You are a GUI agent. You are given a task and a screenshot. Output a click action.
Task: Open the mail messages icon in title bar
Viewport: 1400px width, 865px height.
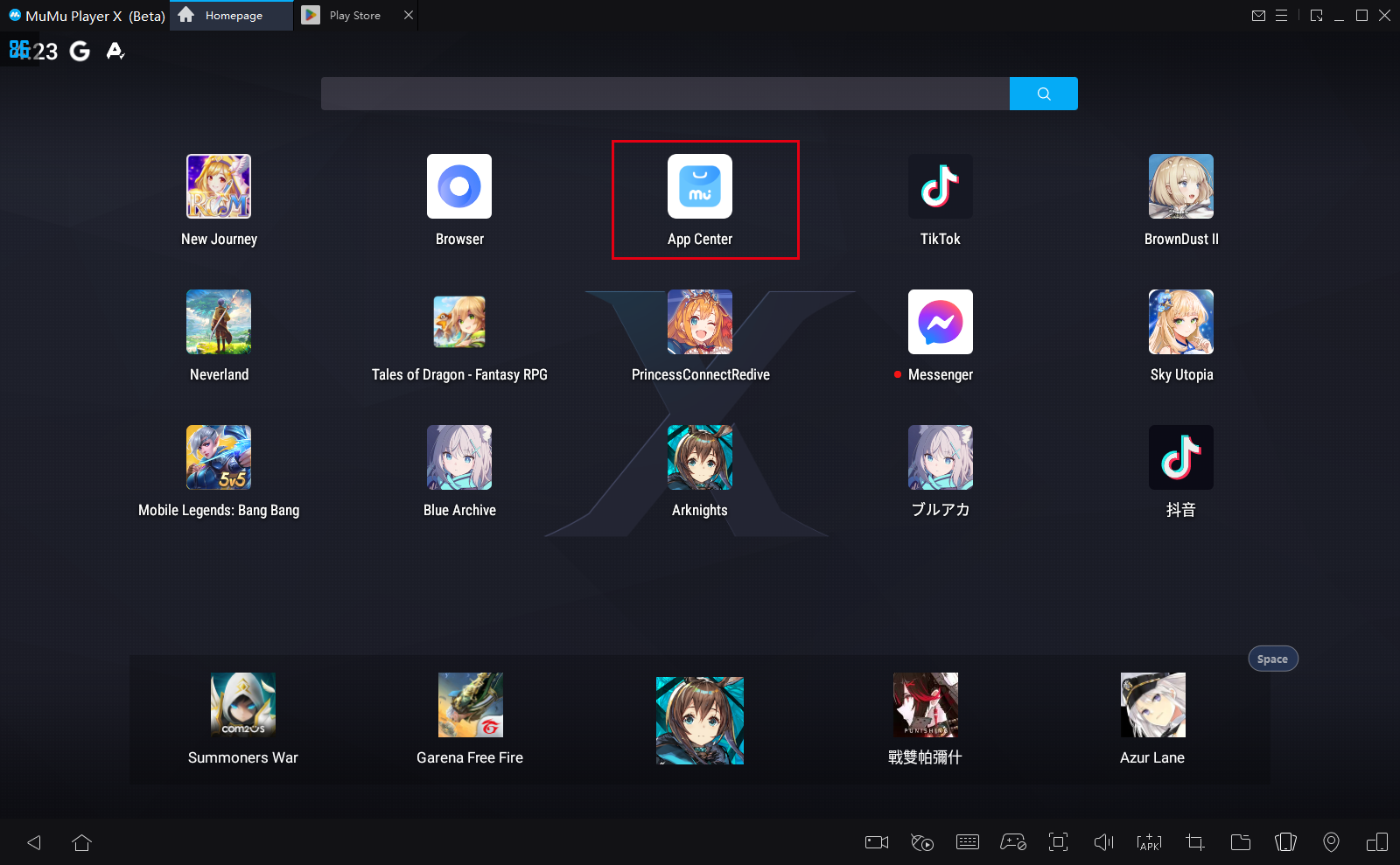[1259, 16]
